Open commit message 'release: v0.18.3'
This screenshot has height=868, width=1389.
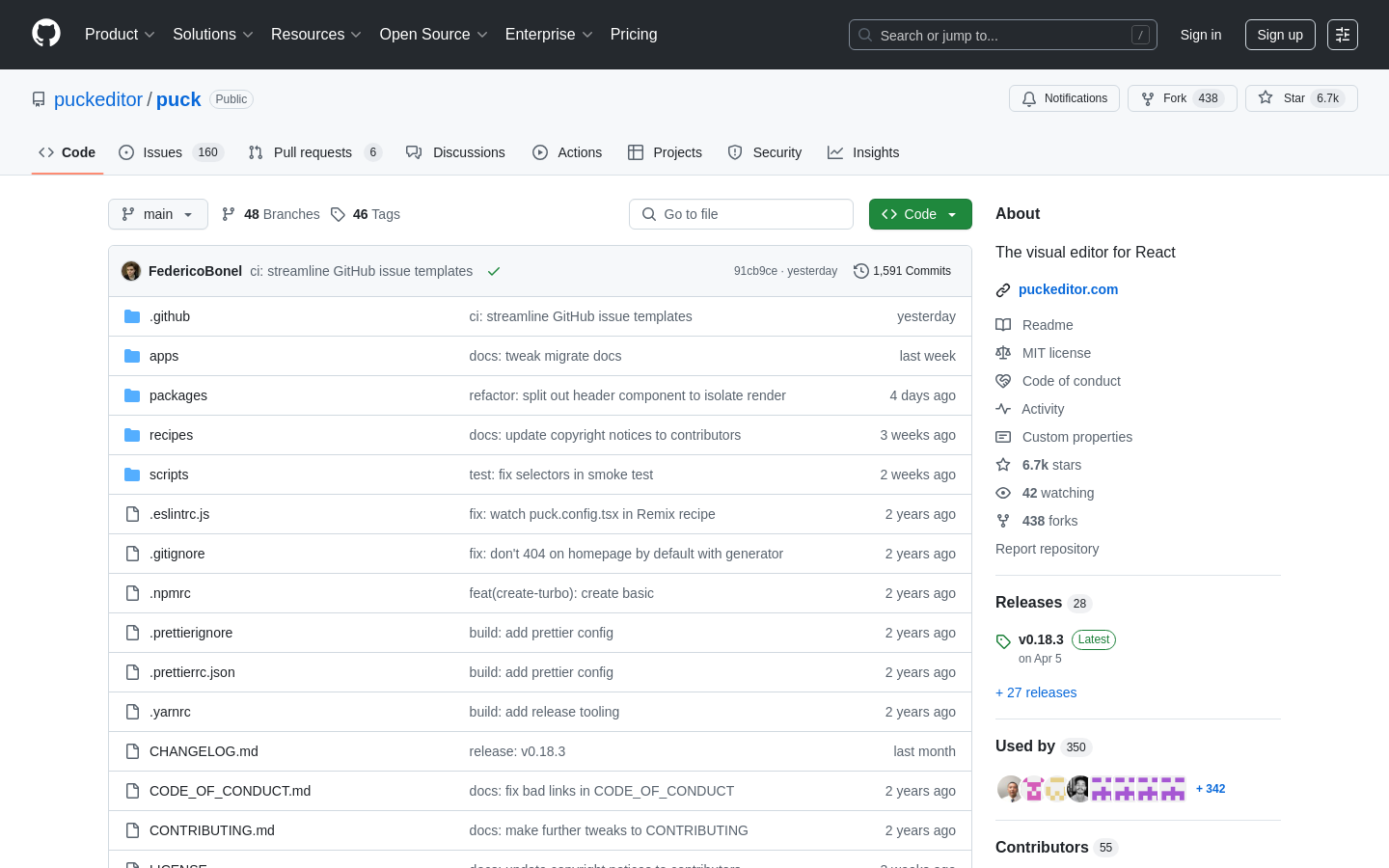[x=517, y=751]
